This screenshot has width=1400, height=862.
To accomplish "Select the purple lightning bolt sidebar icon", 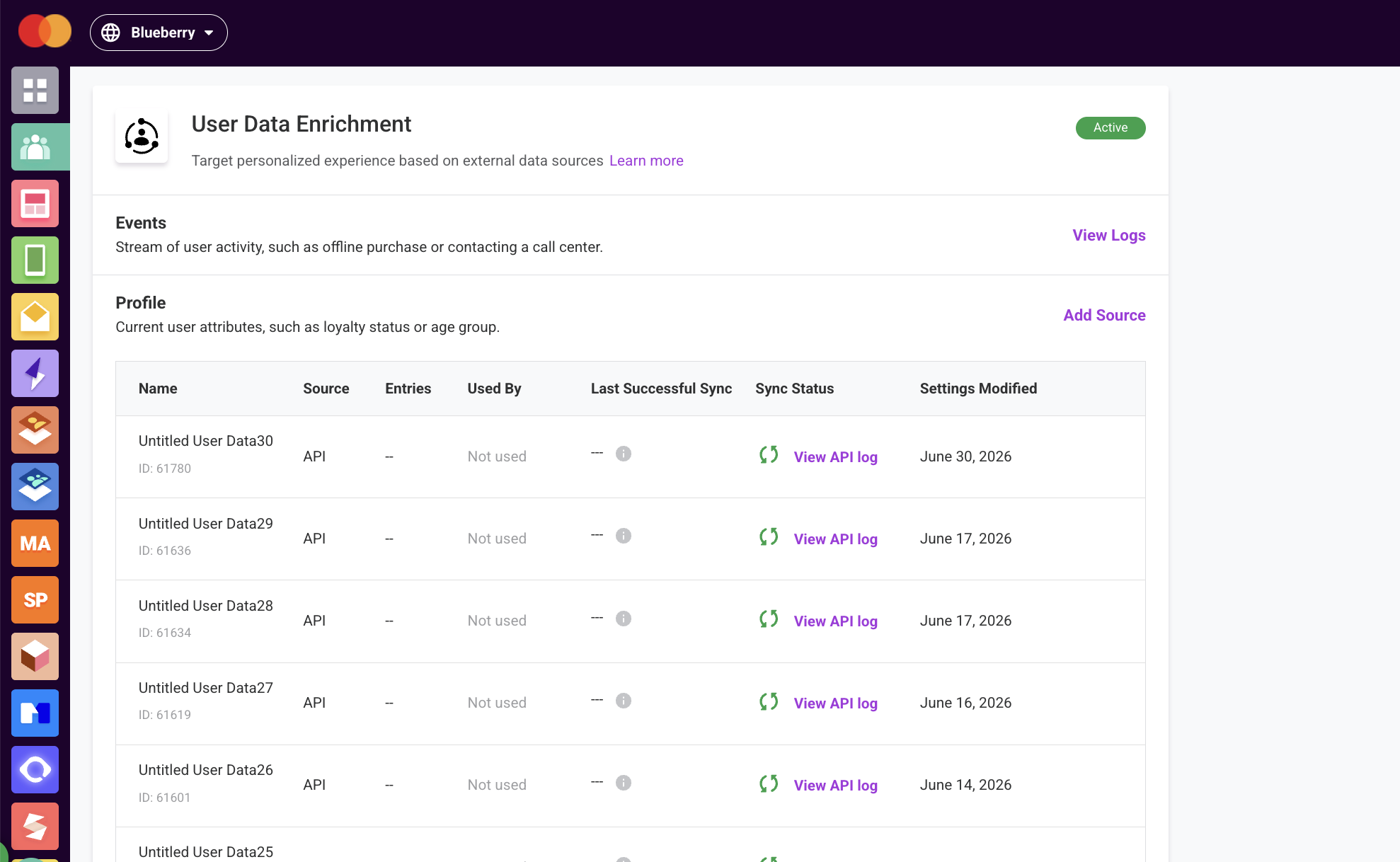I will 35,374.
